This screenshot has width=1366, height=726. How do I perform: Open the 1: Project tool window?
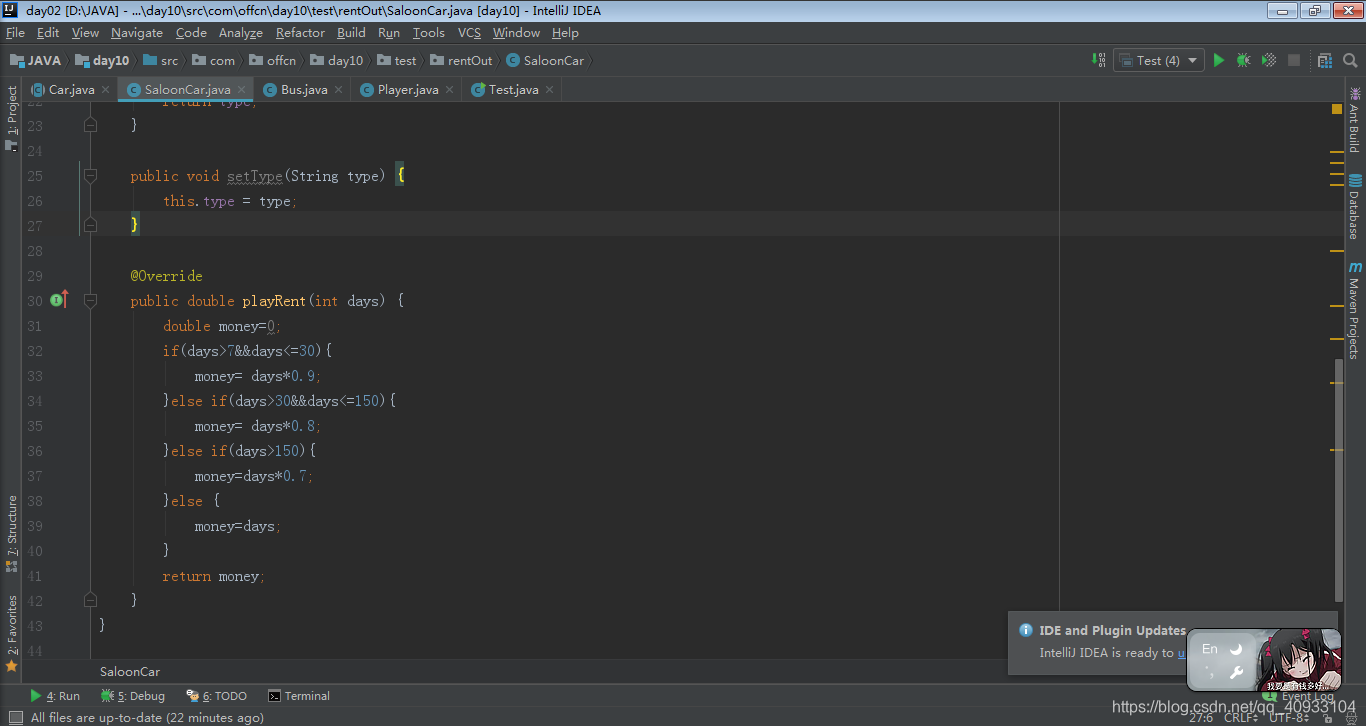(x=11, y=118)
